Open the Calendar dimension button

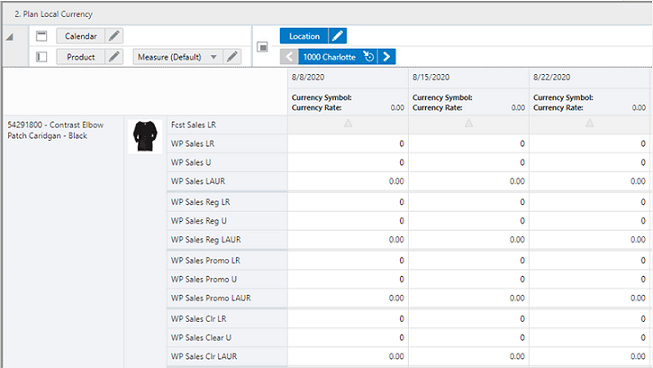click(80, 36)
